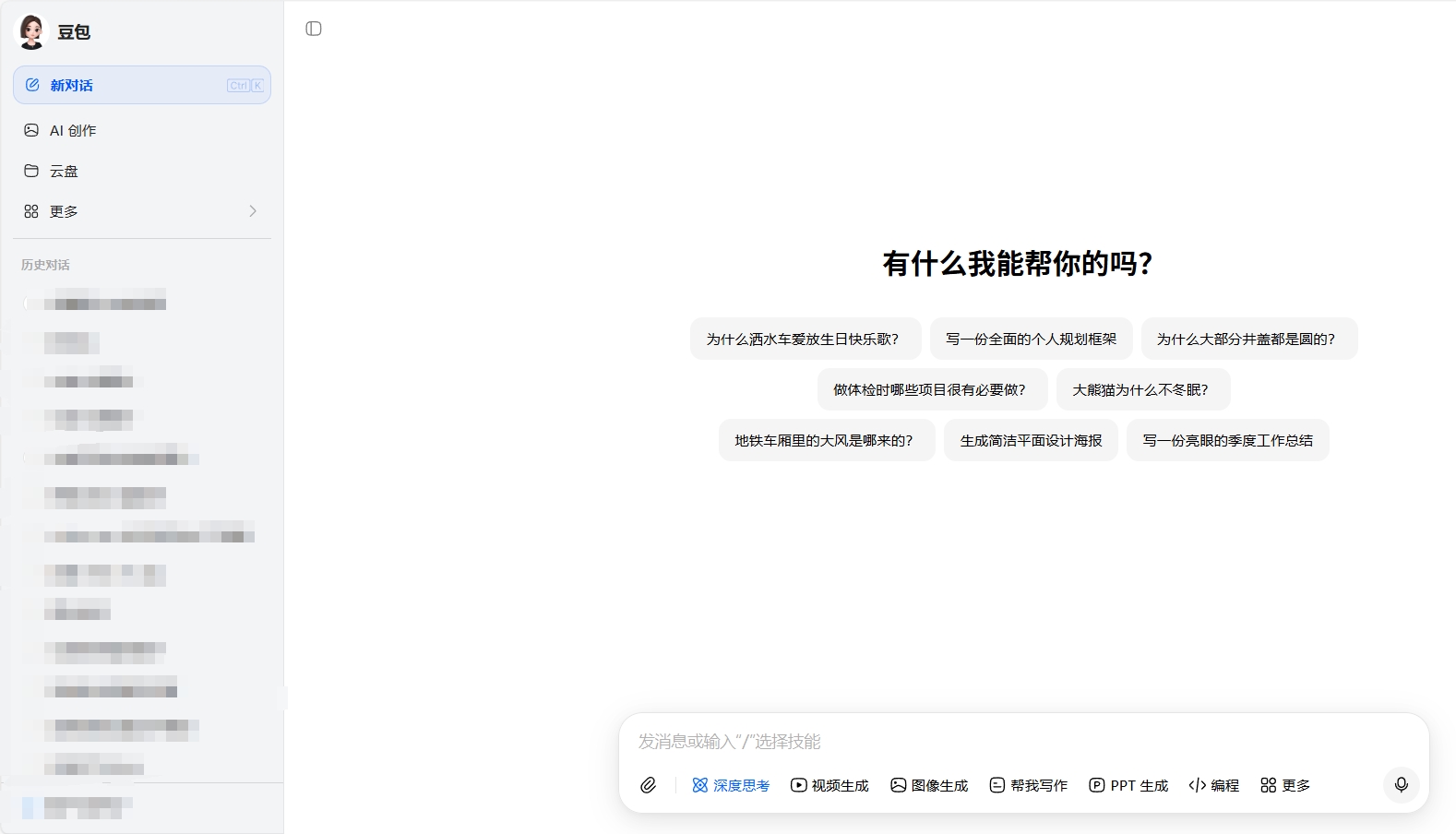Open 云盘 in the sidebar
Viewport: 1456px width, 834px height.
142,171
